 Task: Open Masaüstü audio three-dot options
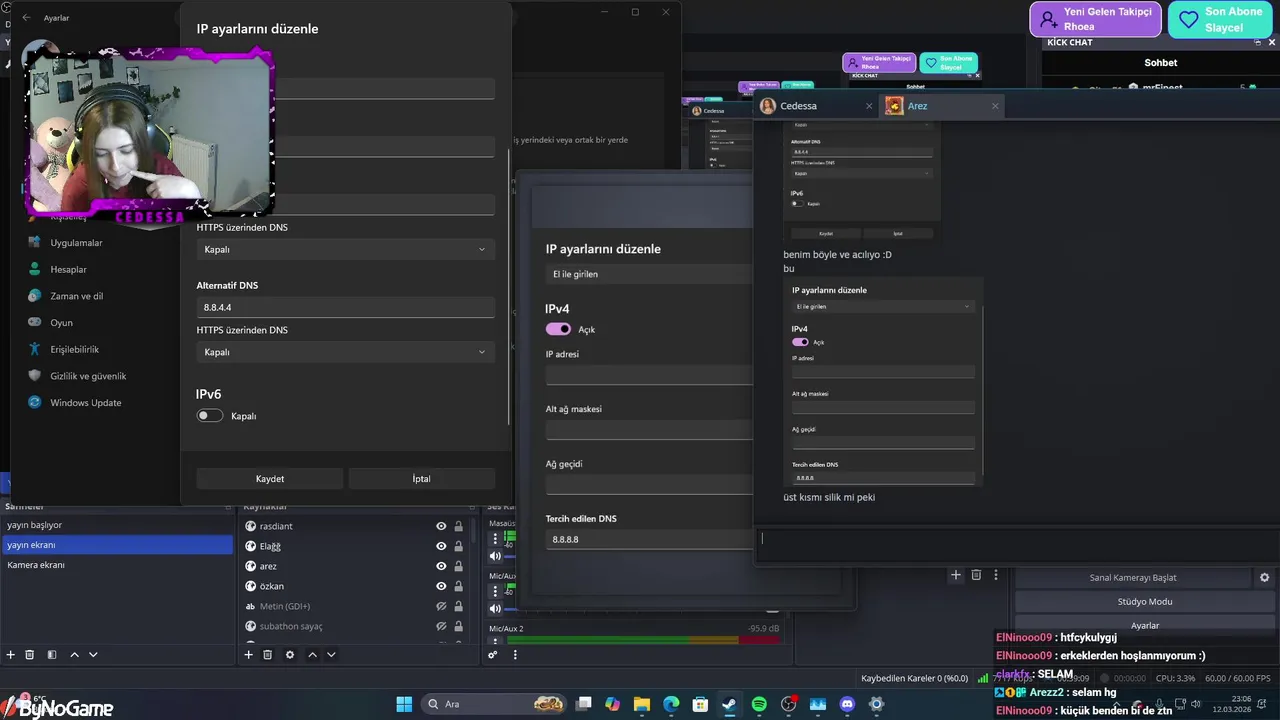coord(495,539)
